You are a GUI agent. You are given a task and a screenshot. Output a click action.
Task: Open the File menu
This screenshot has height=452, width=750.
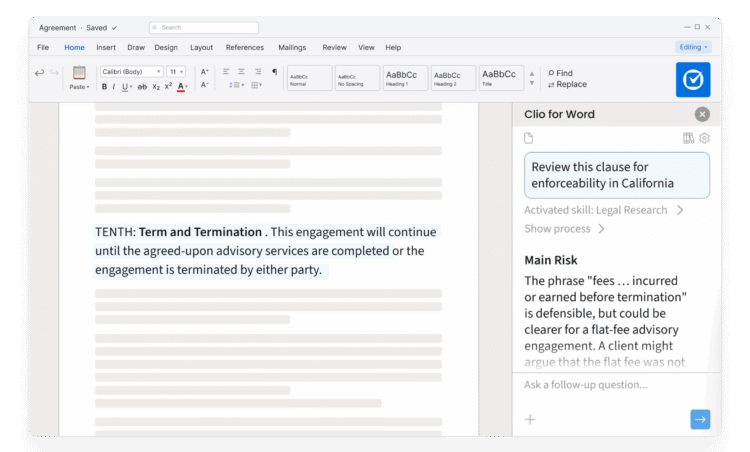click(x=43, y=47)
